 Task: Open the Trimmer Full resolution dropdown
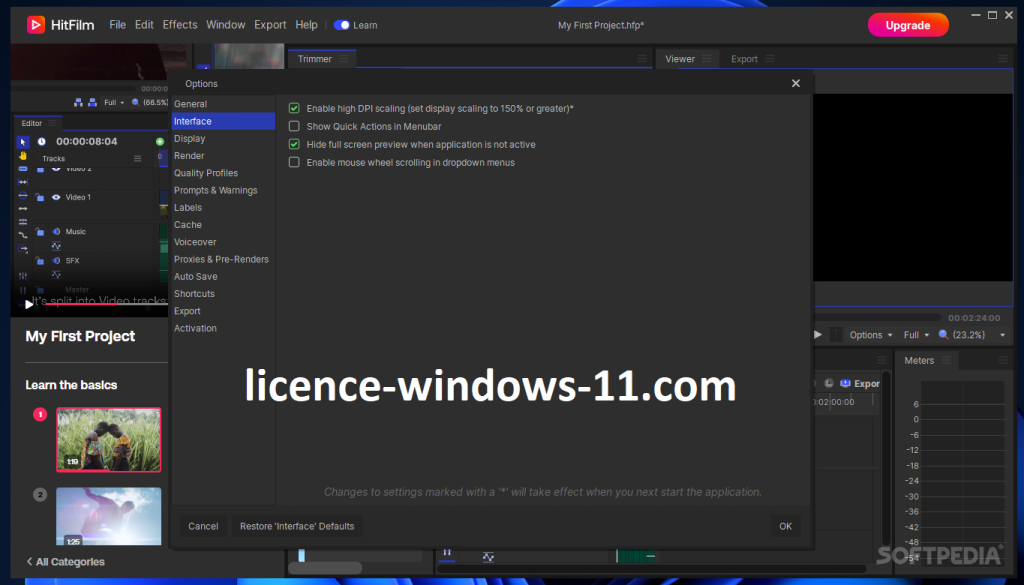click(x=115, y=102)
